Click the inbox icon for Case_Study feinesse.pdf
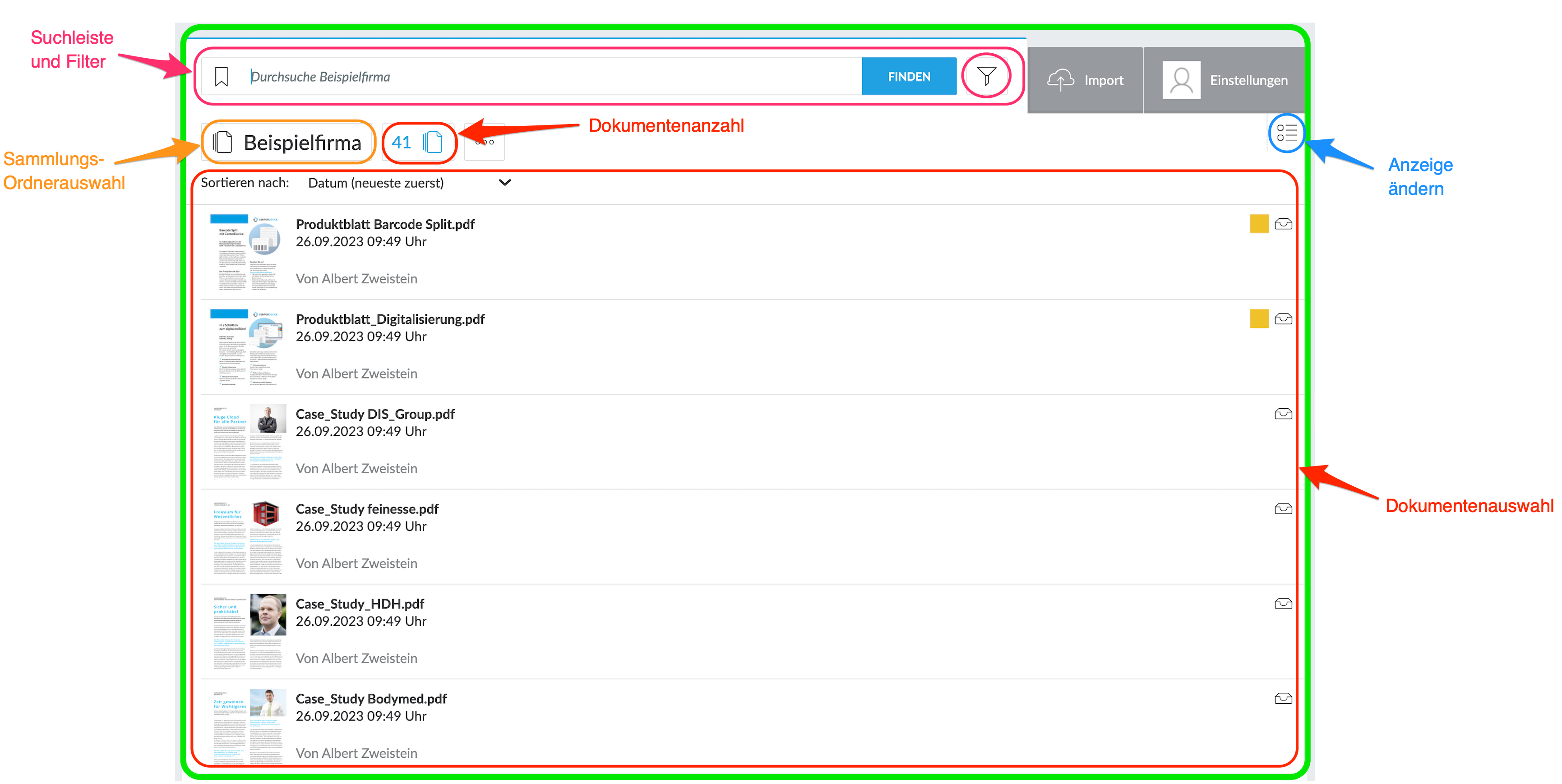Screen dimensions: 1562x784 (x=1283, y=509)
